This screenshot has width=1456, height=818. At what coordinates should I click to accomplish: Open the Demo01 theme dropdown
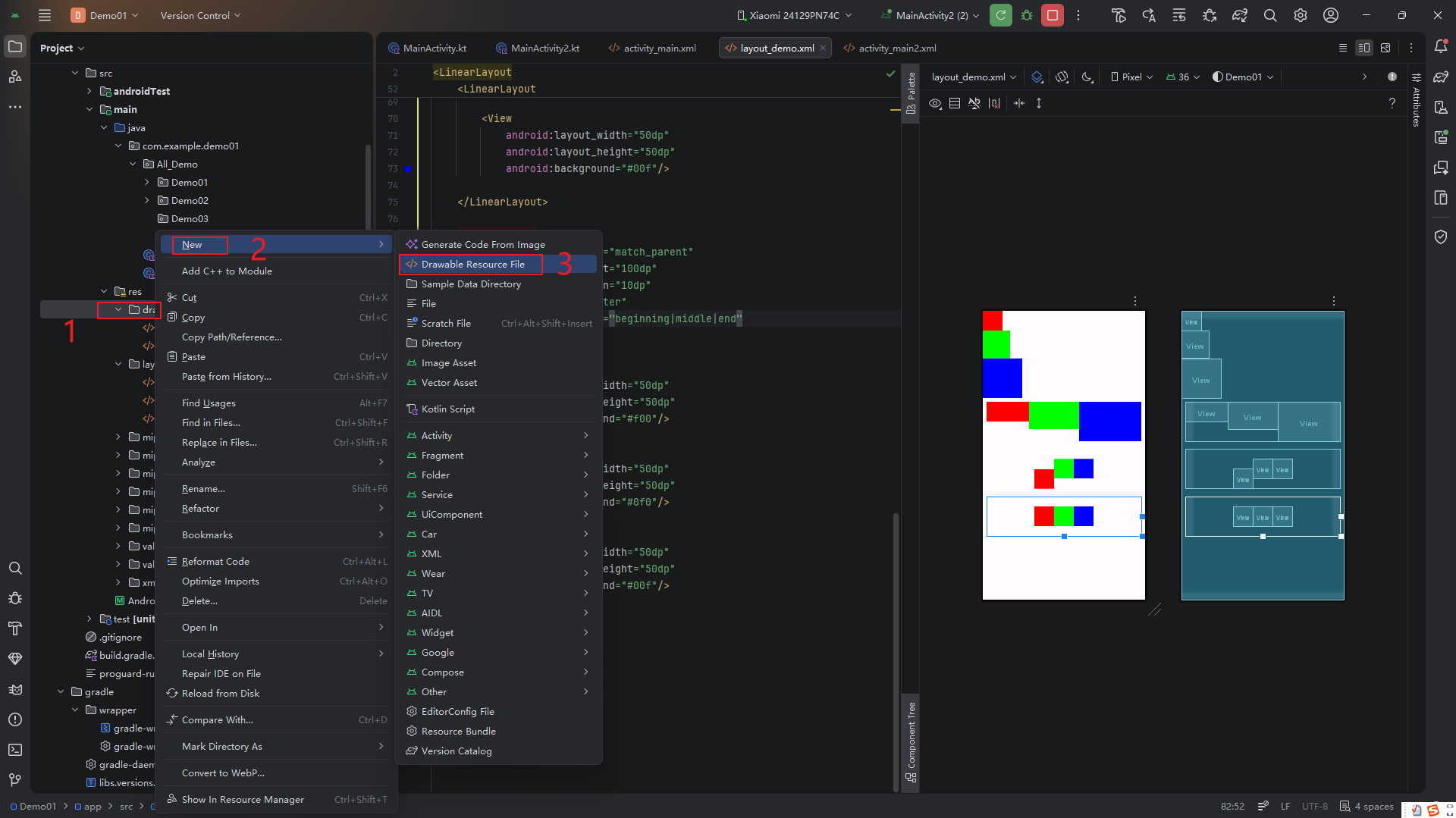(1242, 77)
